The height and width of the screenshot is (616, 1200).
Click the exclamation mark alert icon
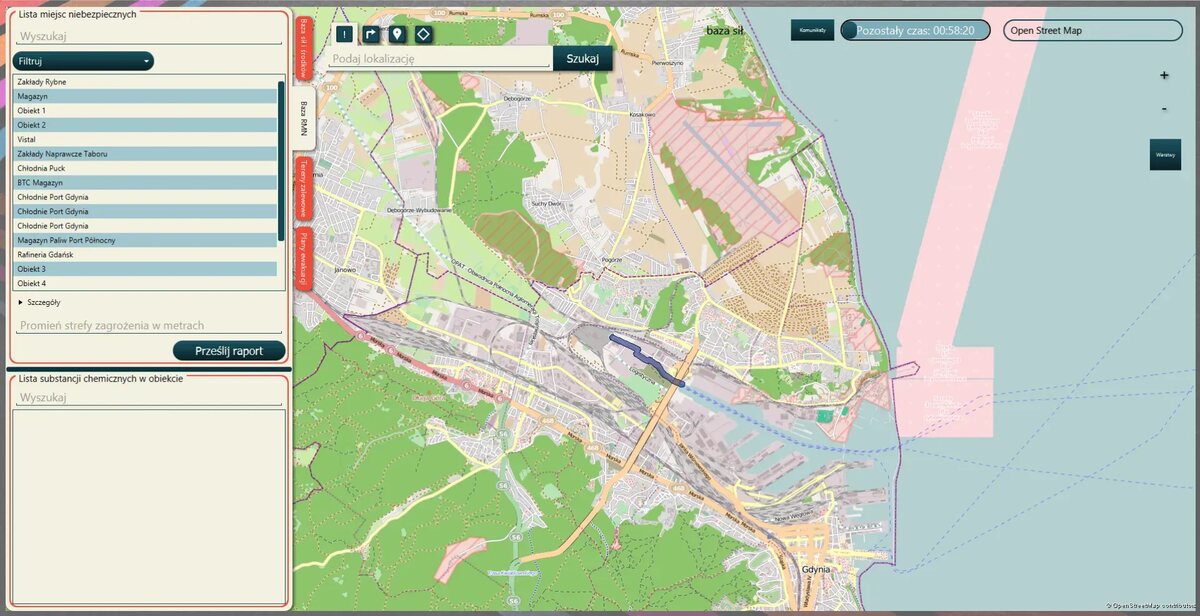344,34
